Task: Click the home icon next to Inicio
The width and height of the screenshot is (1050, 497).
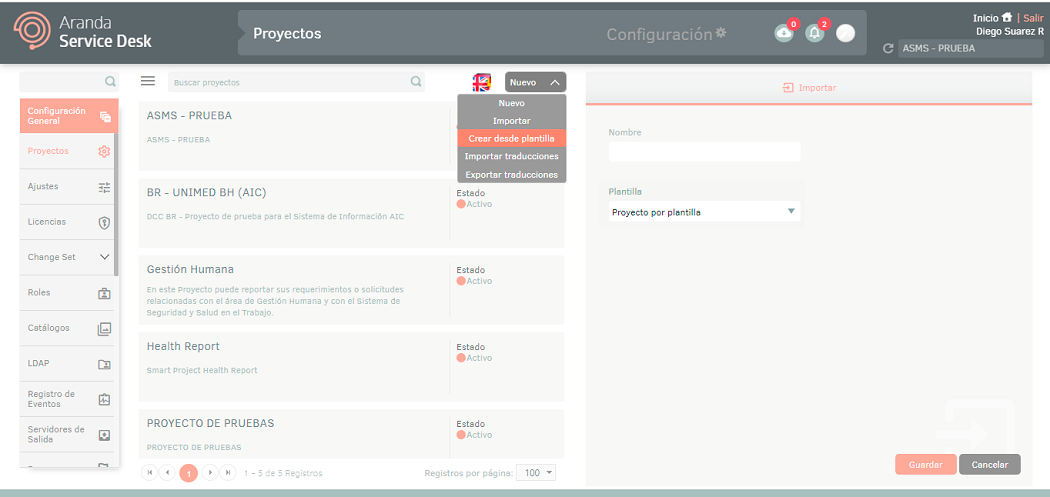Action: (x=1006, y=18)
